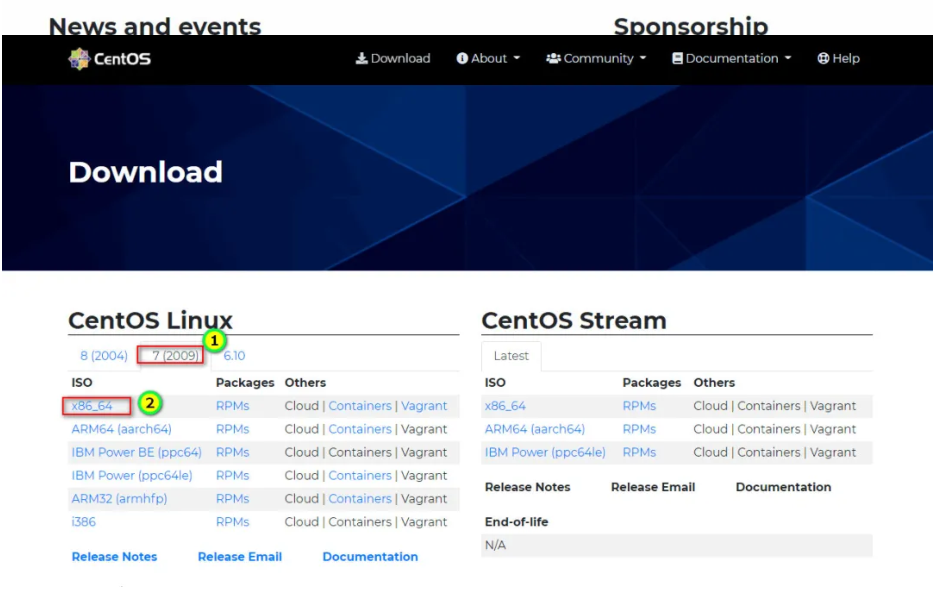
Task: Open RPMs link in IBM Power BE row
Action: tap(233, 453)
